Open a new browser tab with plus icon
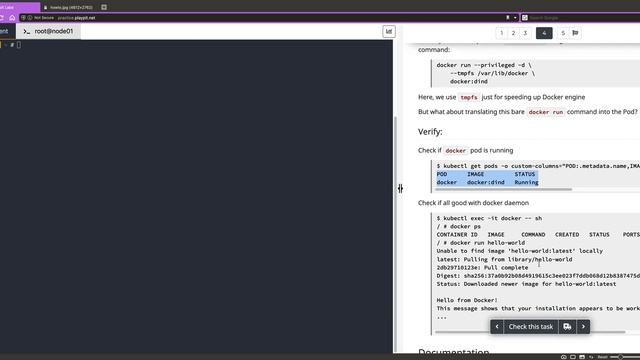The height and width of the screenshot is (360, 640). [104, 7]
